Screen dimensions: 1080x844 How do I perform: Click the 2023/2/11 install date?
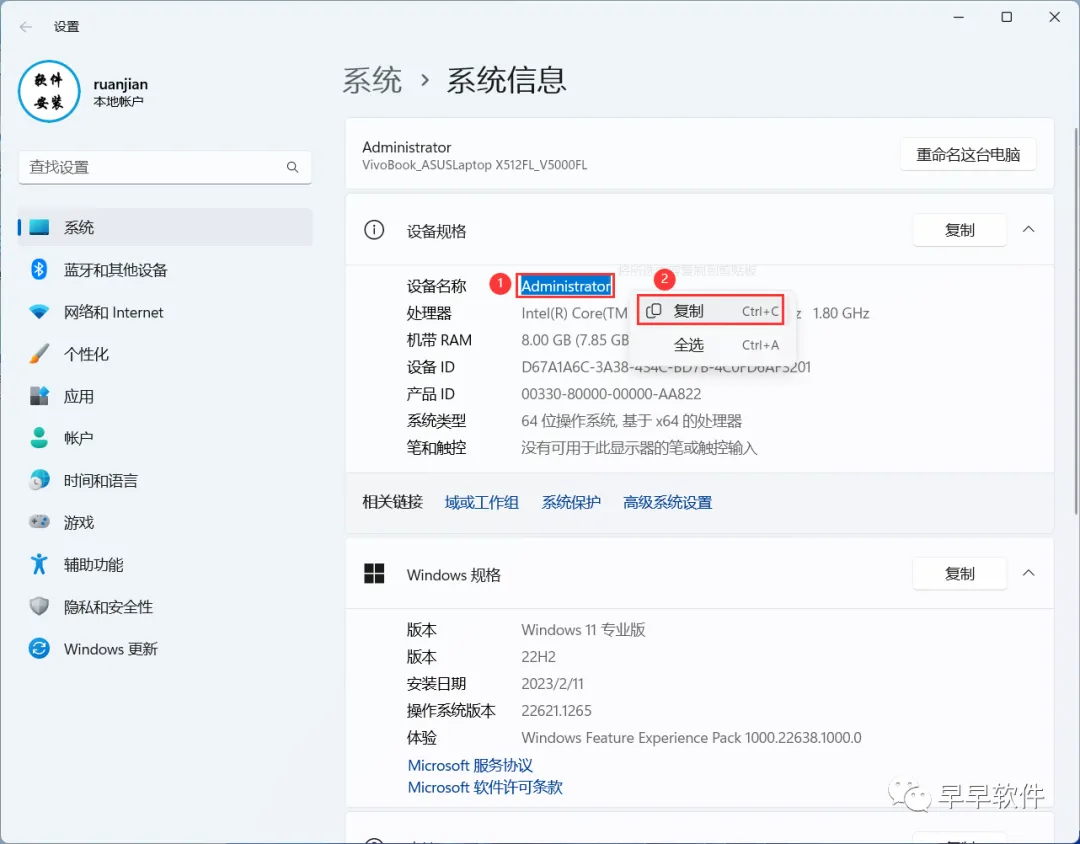552,683
